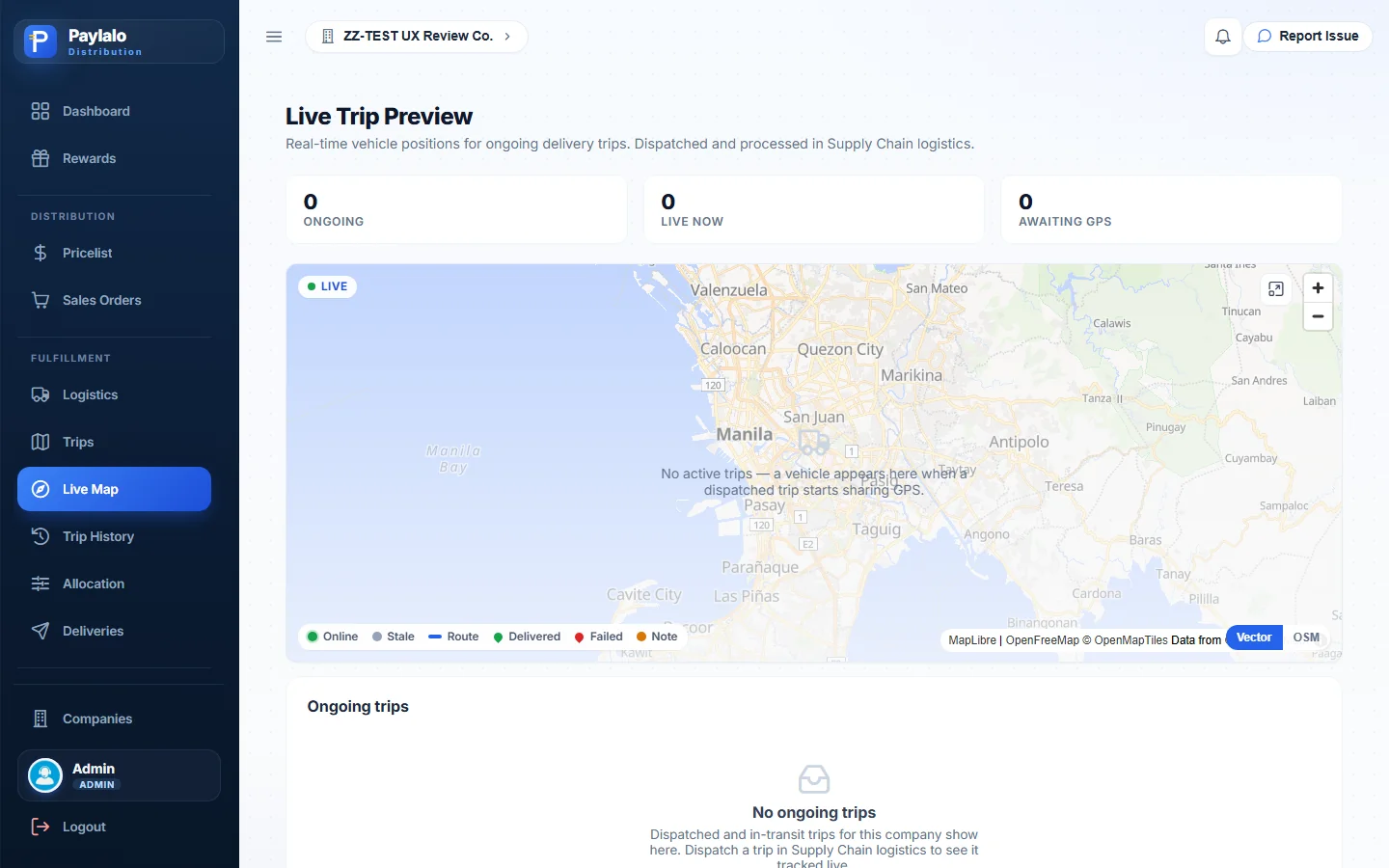Click the Allocation sliders icon
This screenshot has height=868, width=1389.
(x=41, y=583)
